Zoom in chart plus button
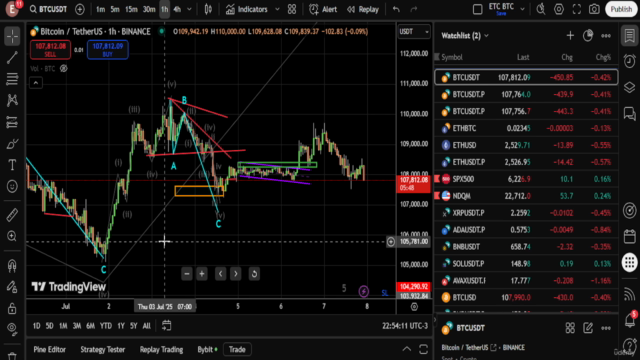Screen dimensions: 640x360 (x=202, y=274)
